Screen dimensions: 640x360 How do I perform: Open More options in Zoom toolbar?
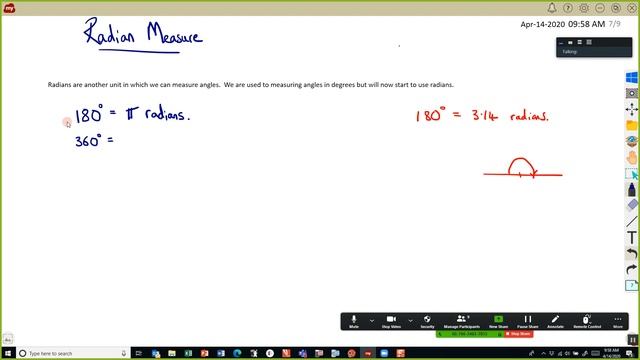click(x=618, y=321)
